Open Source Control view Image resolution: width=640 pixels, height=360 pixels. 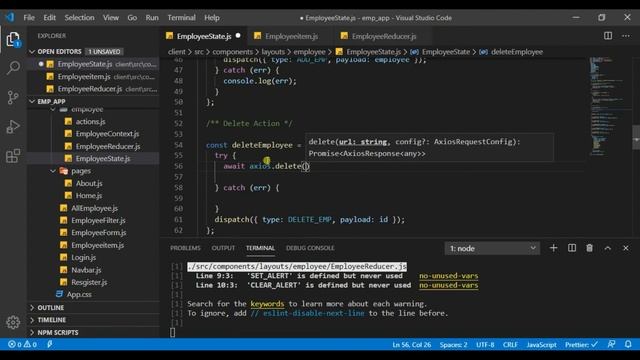(13, 97)
